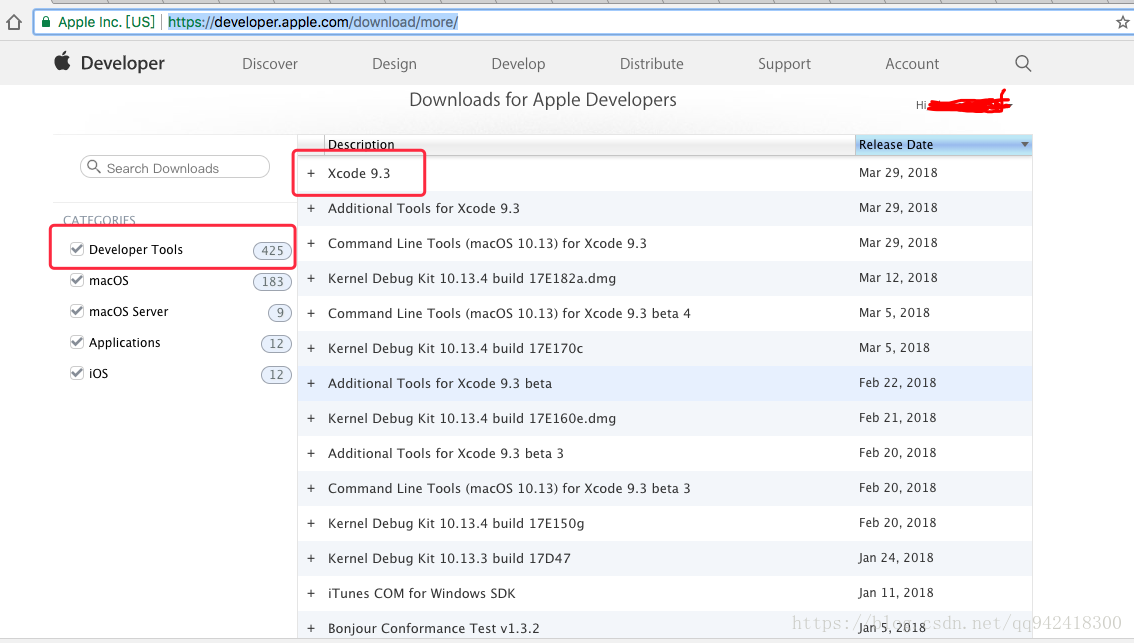This screenshot has width=1134, height=643.
Task: Expand Kernel Debug Kit build 17E170c
Action: point(311,349)
